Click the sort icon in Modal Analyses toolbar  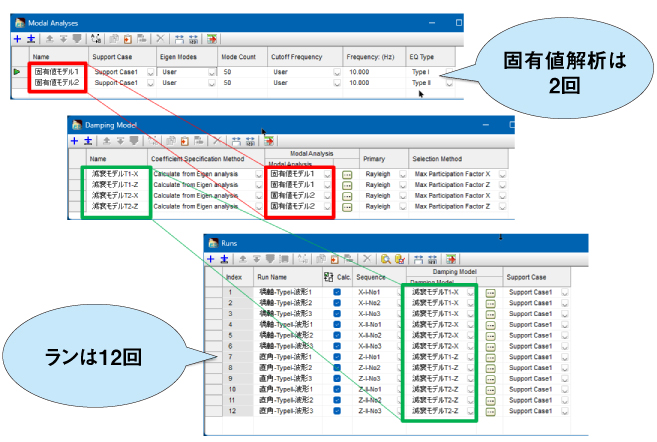pos(96,39)
